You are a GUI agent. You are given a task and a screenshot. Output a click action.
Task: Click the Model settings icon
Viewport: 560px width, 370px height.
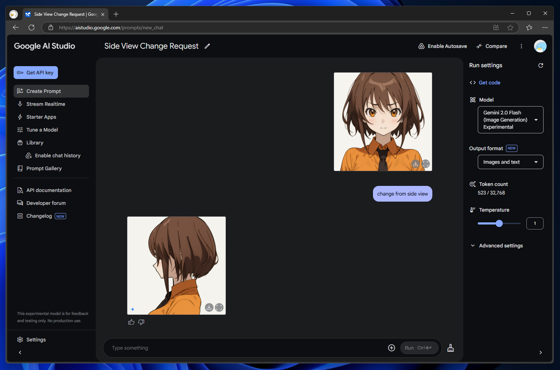472,100
